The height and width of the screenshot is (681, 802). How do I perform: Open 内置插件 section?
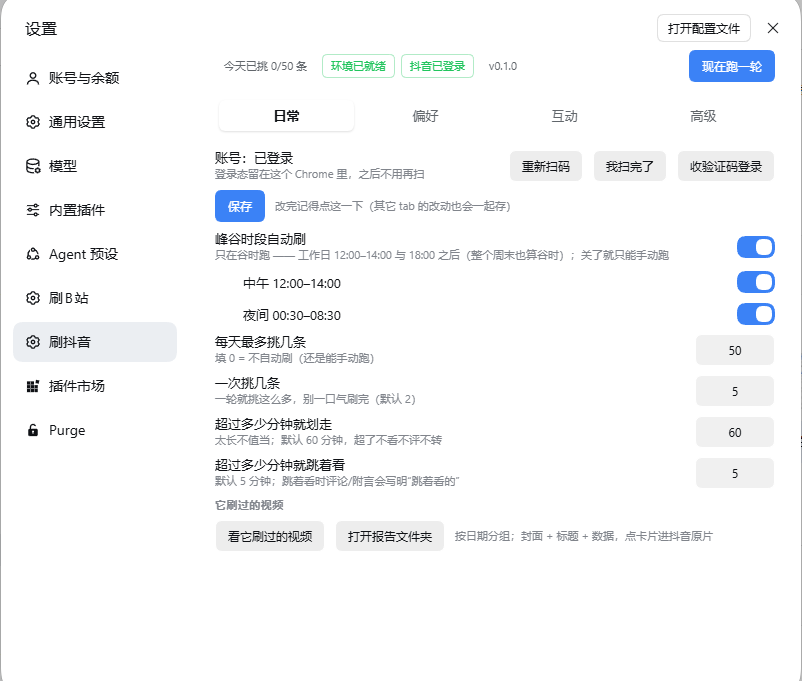click(x=95, y=210)
